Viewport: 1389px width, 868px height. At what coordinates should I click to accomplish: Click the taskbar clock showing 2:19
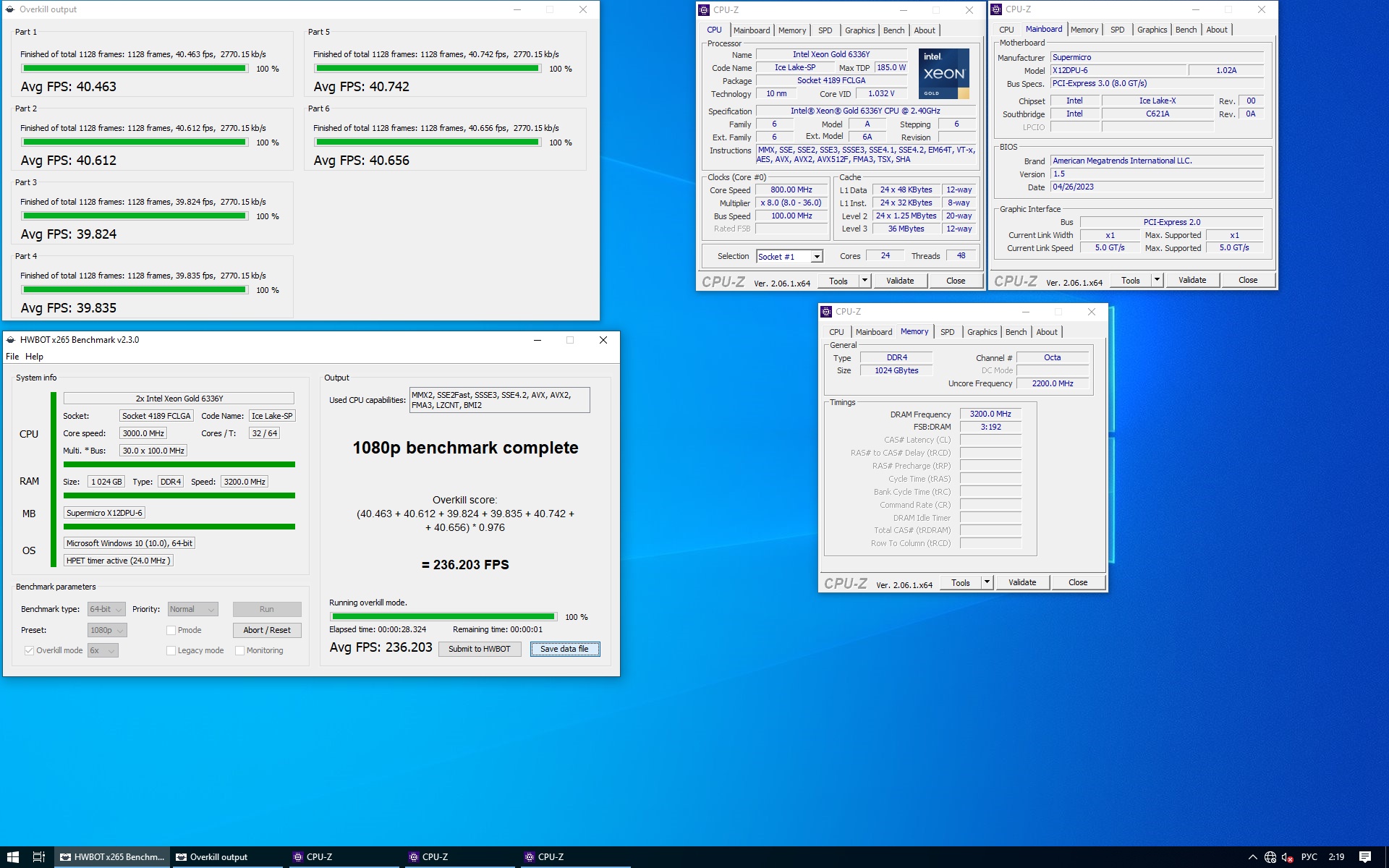click(x=1336, y=857)
